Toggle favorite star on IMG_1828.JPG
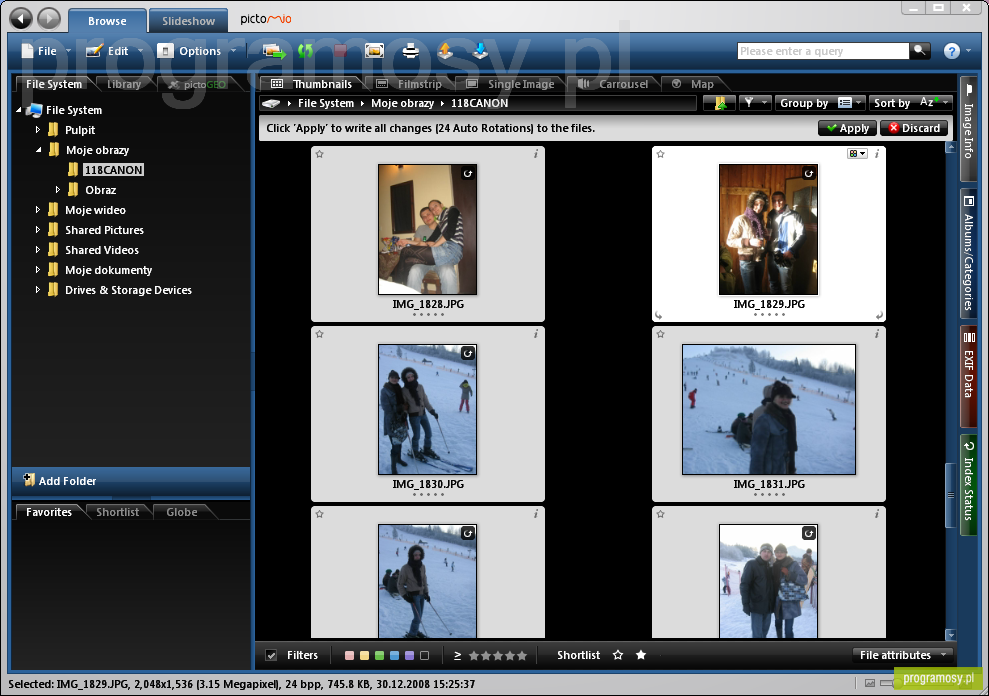 tap(320, 154)
